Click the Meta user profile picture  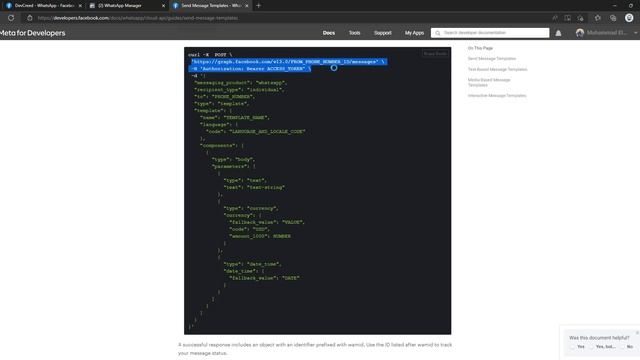pos(580,33)
